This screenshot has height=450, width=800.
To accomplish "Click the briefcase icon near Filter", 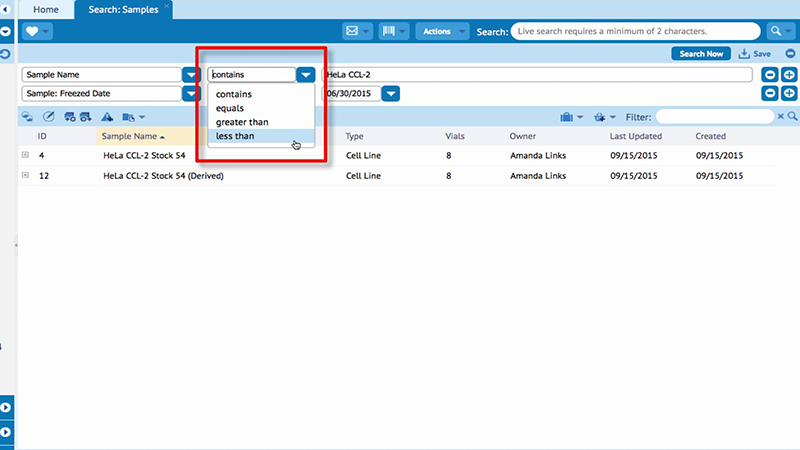I will click(566, 117).
